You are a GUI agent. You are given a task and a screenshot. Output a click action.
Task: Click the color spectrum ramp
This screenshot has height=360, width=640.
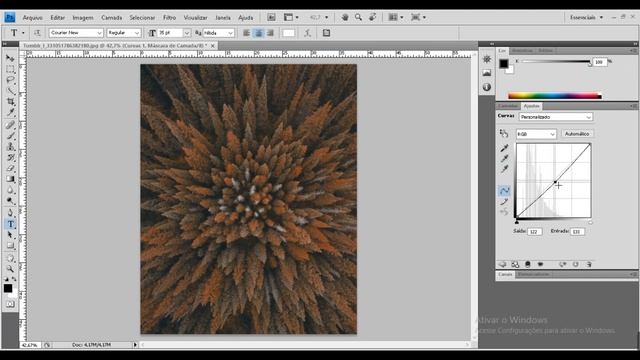pos(555,96)
